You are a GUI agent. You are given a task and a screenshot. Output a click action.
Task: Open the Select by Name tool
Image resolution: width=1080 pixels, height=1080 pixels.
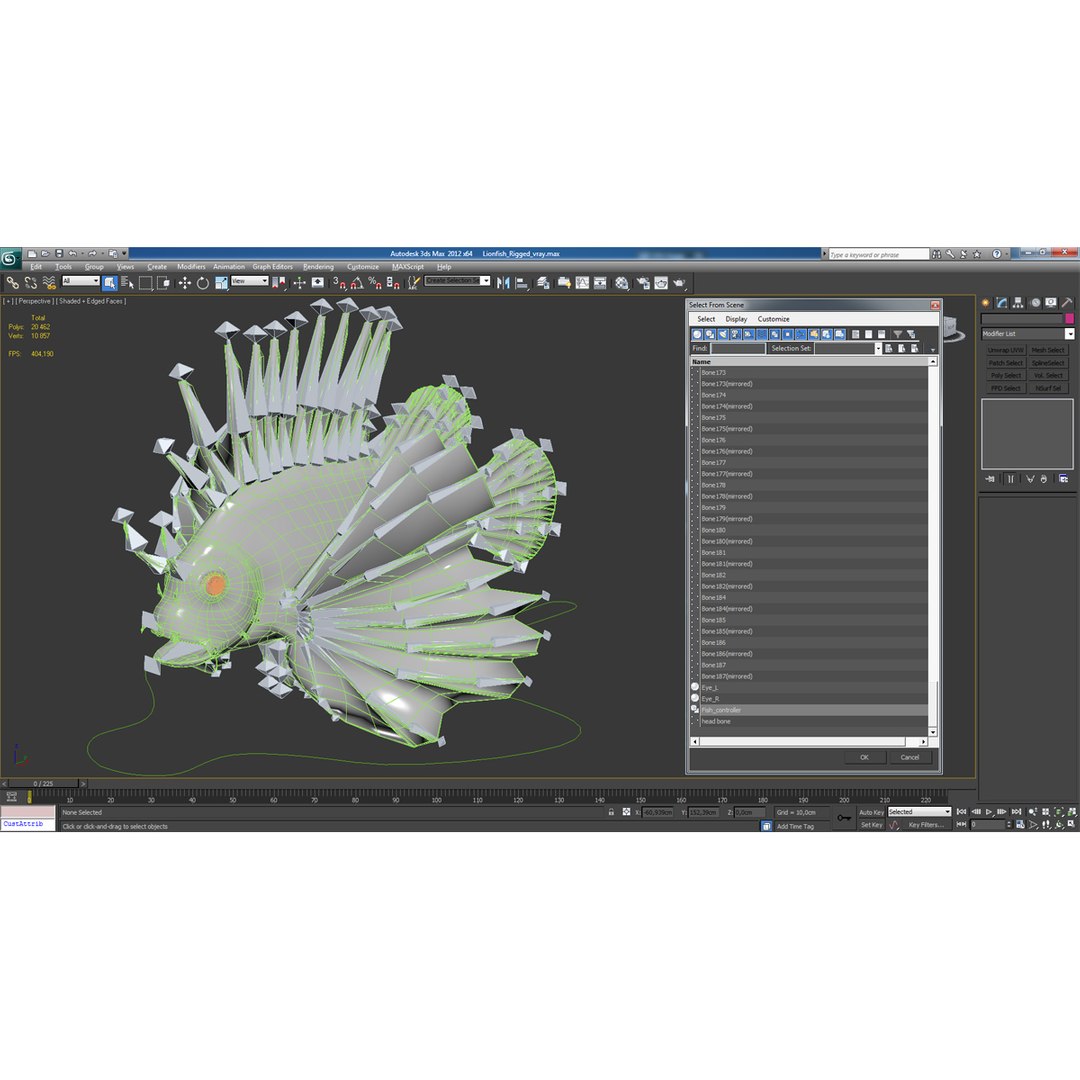click(x=127, y=282)
